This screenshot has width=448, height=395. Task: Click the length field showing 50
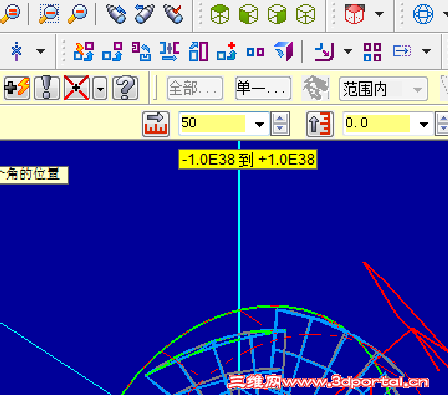pos(213,123)
